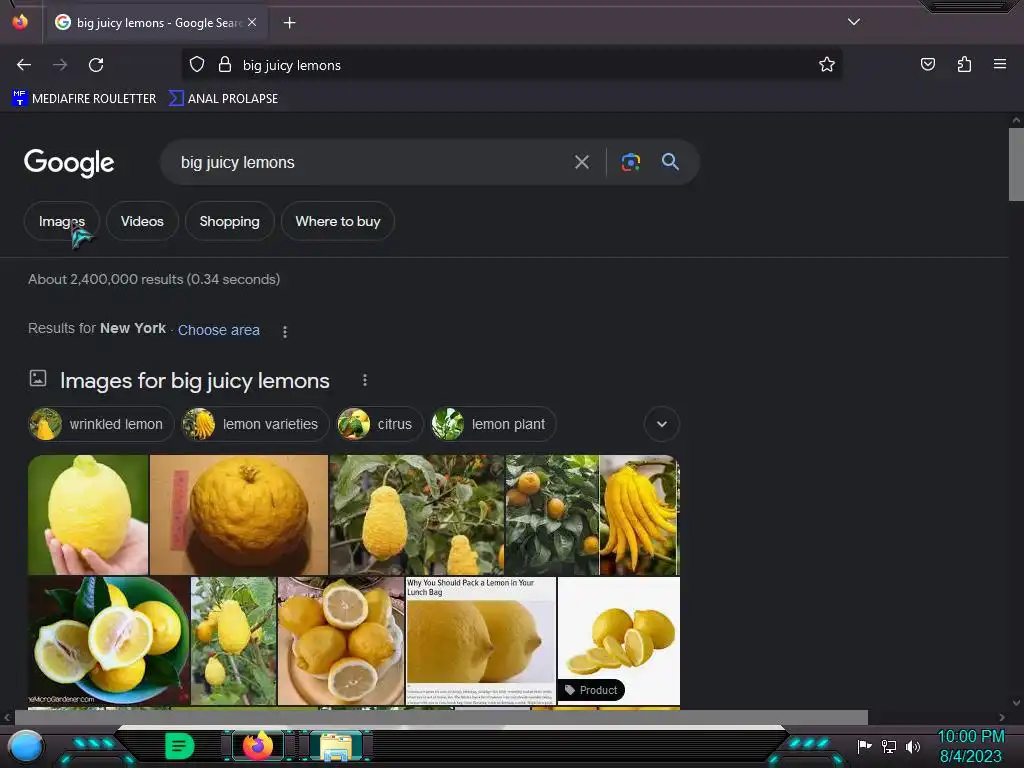Open Action Center flag tray icon

(864, 746)
